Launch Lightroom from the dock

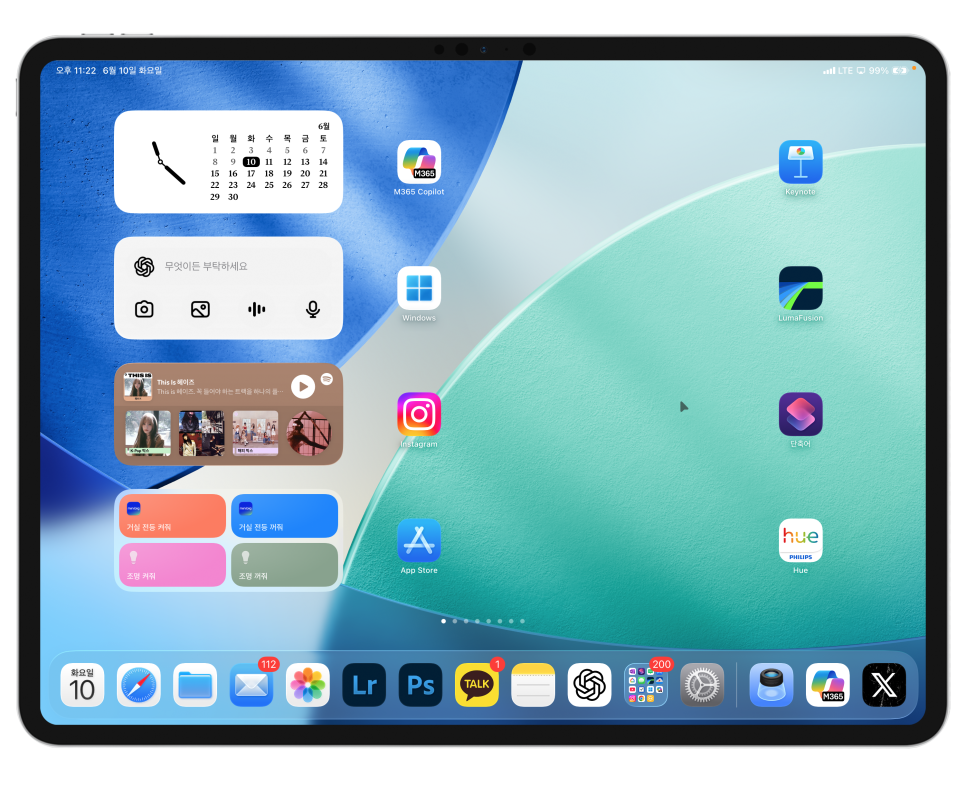(x=364, y=685)
